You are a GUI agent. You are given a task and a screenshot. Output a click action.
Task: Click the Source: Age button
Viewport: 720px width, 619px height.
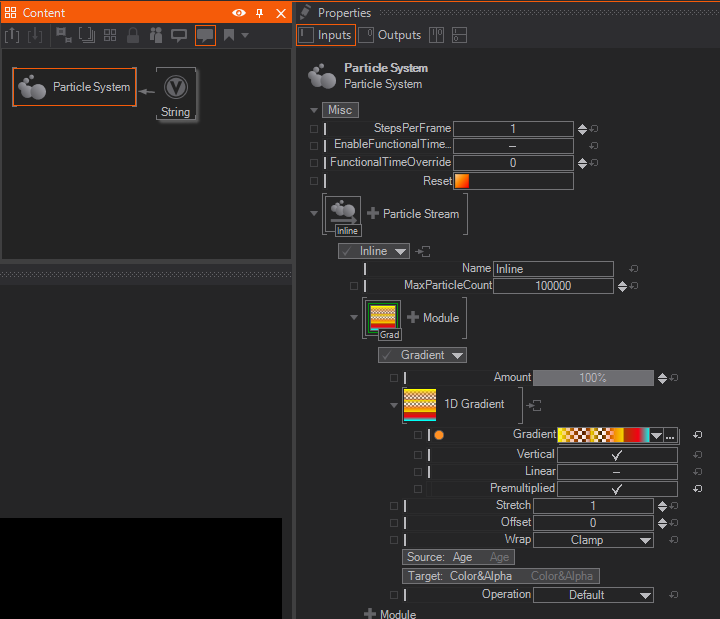(438, 557)
